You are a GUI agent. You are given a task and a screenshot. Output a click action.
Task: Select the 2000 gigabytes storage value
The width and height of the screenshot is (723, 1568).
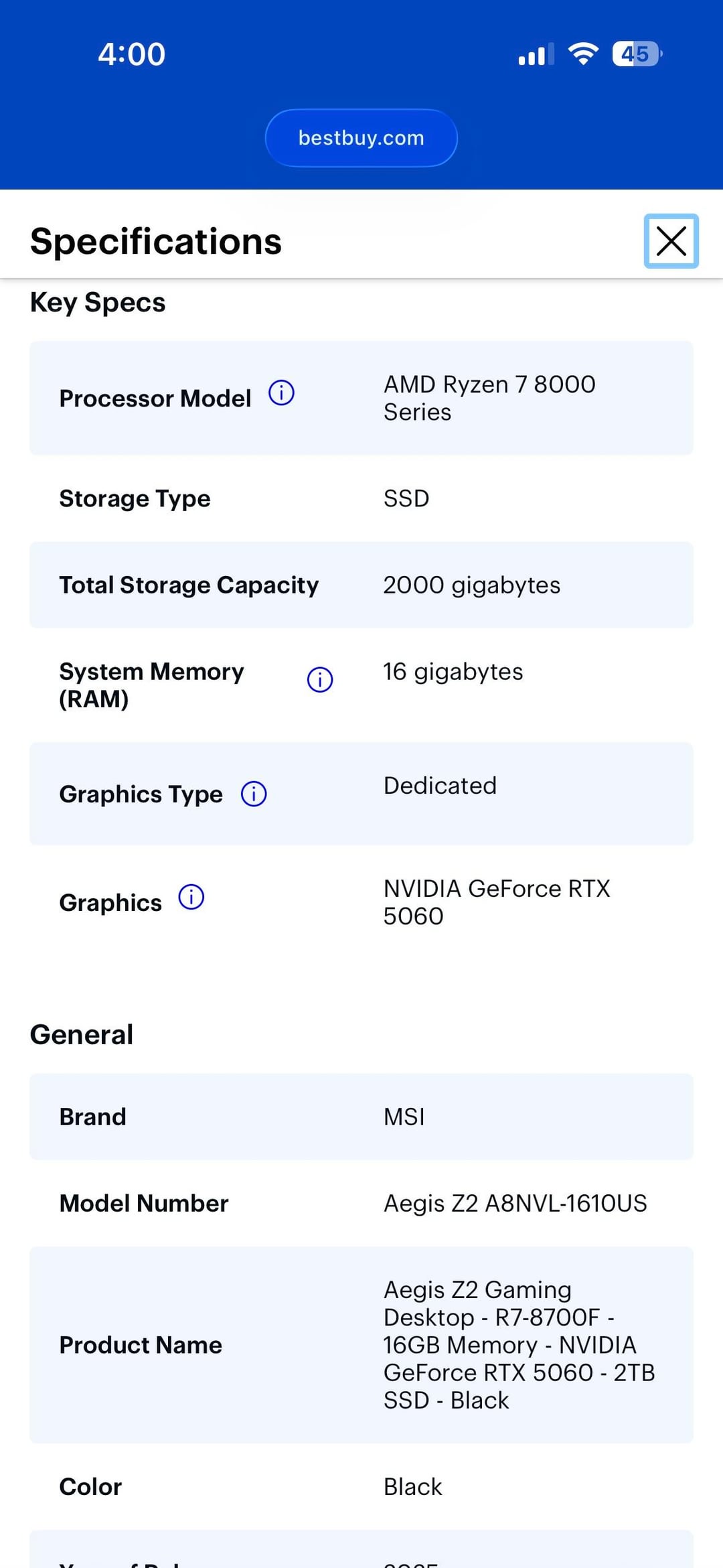[471, 585]
